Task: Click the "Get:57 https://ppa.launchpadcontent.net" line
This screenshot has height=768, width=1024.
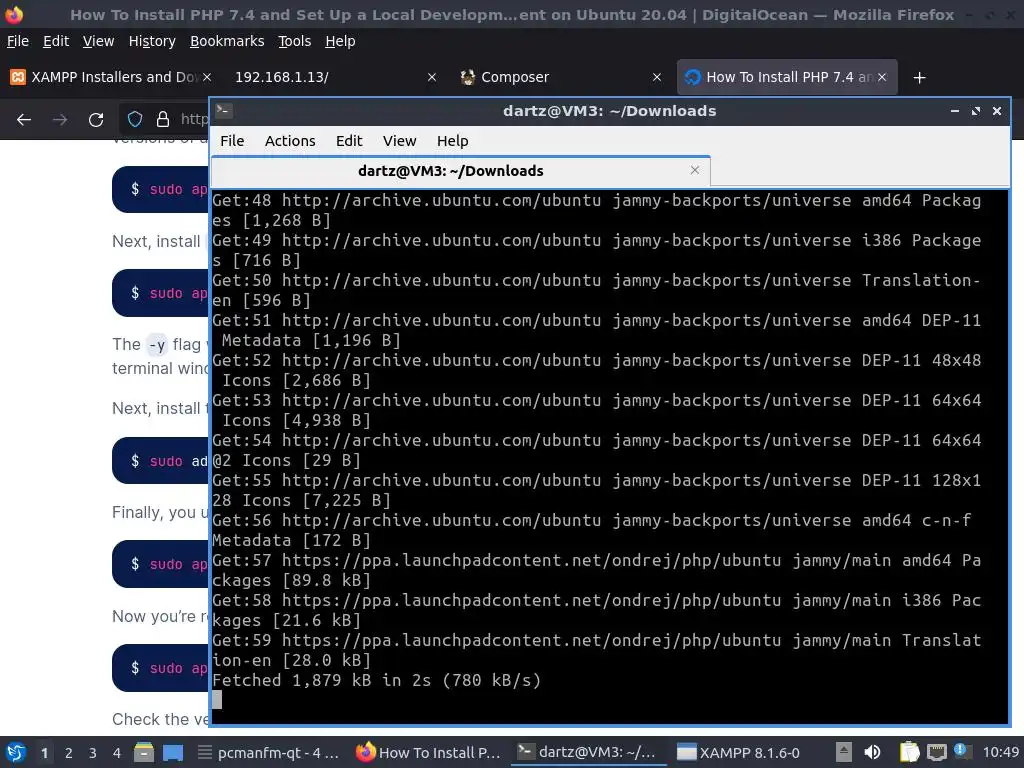Action: tap(597, 571)
